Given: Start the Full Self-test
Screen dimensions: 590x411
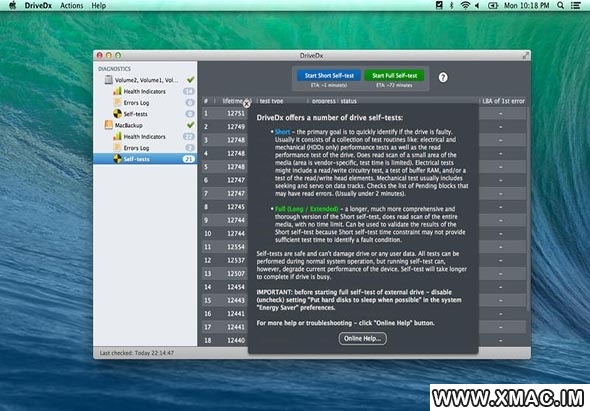Looking at the screenshot, I should tap(394, 76).
